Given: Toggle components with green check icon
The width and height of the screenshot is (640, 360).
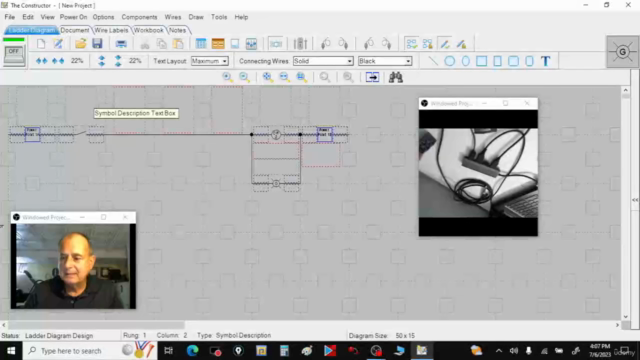Looking at the screenshot, I should (x=411, y=44).
